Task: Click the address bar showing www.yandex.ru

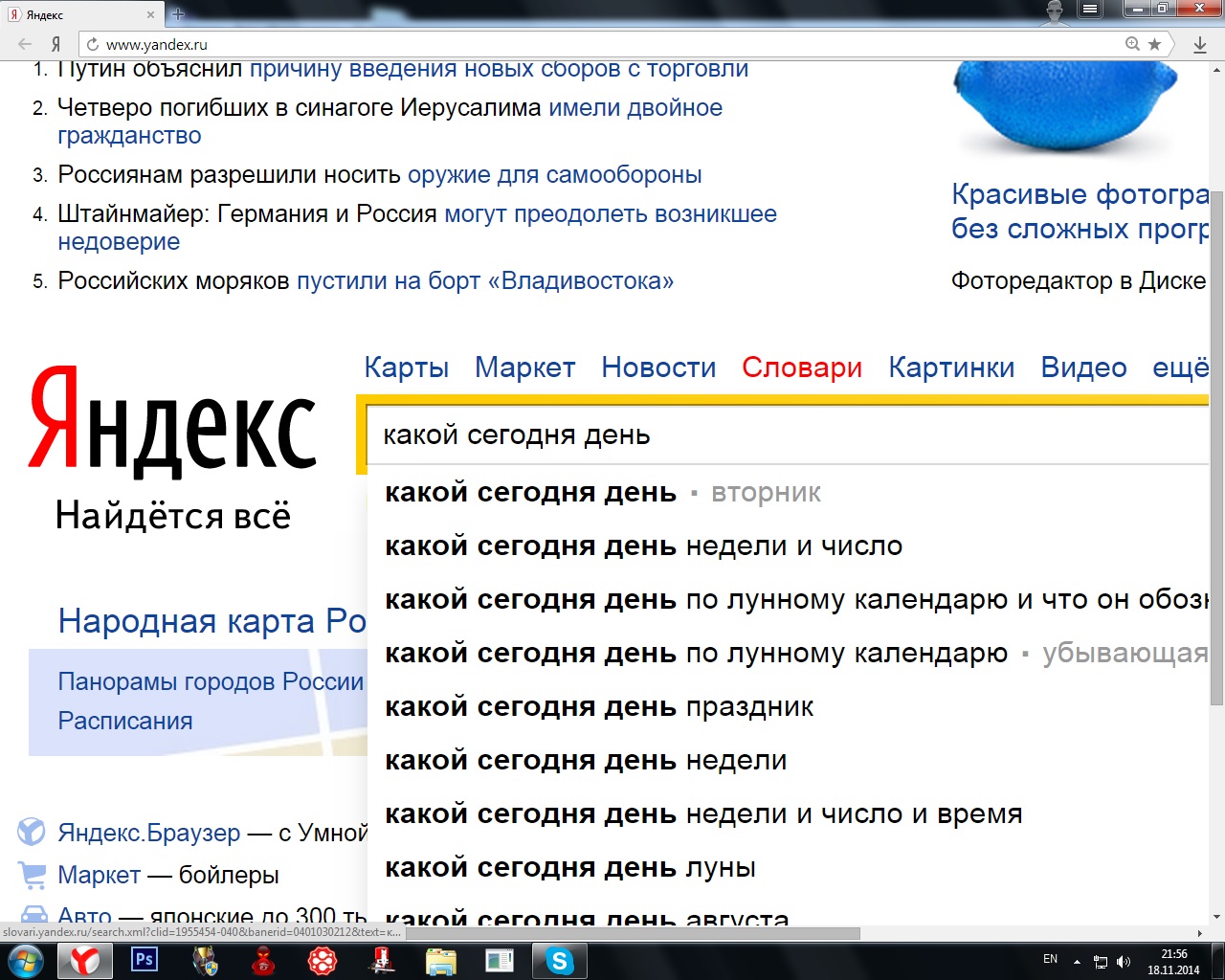Action: (612, 44)
